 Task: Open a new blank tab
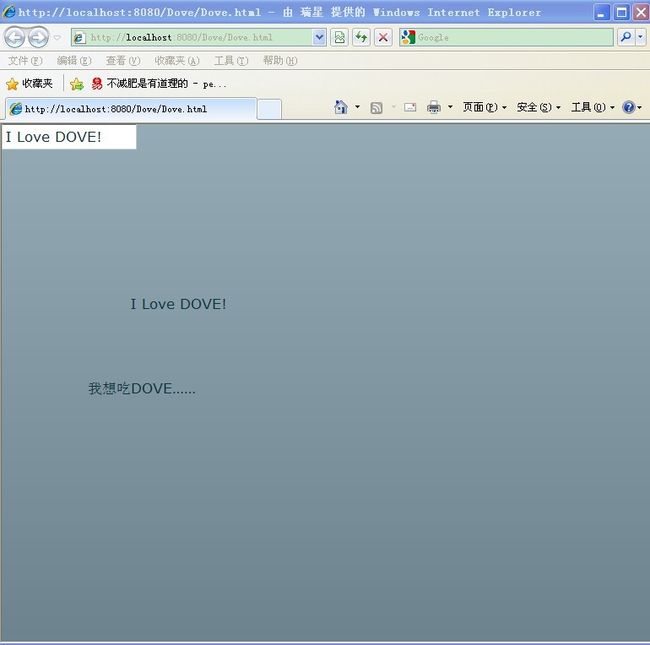pos(269,109)
